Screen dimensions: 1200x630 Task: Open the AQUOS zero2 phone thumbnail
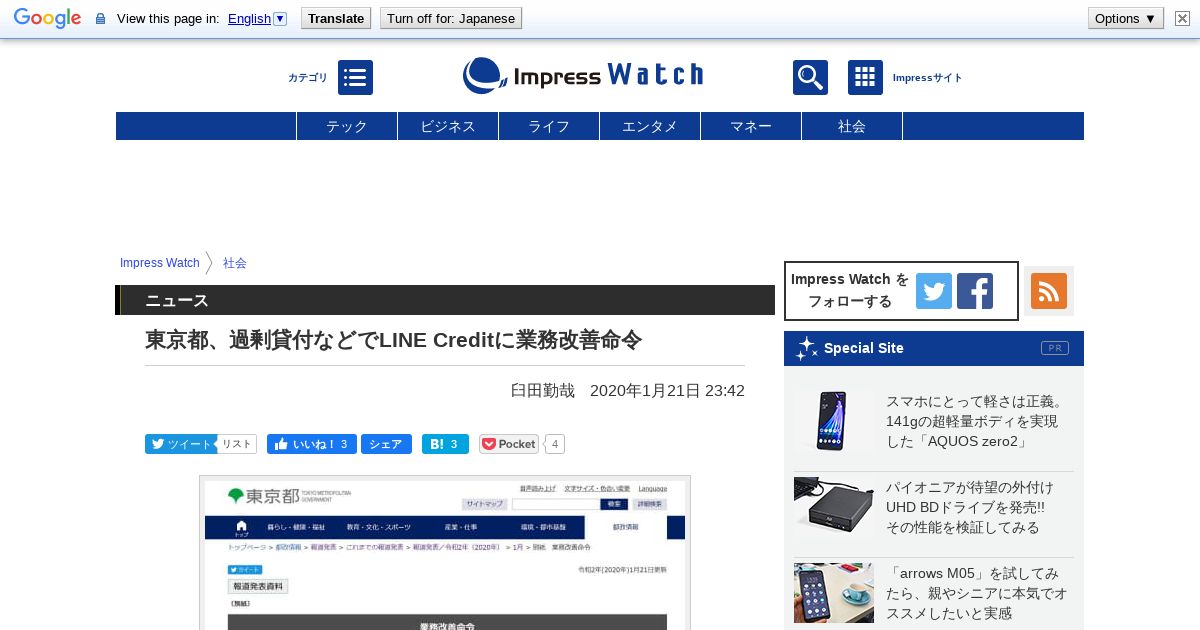[x=834, y=421]
